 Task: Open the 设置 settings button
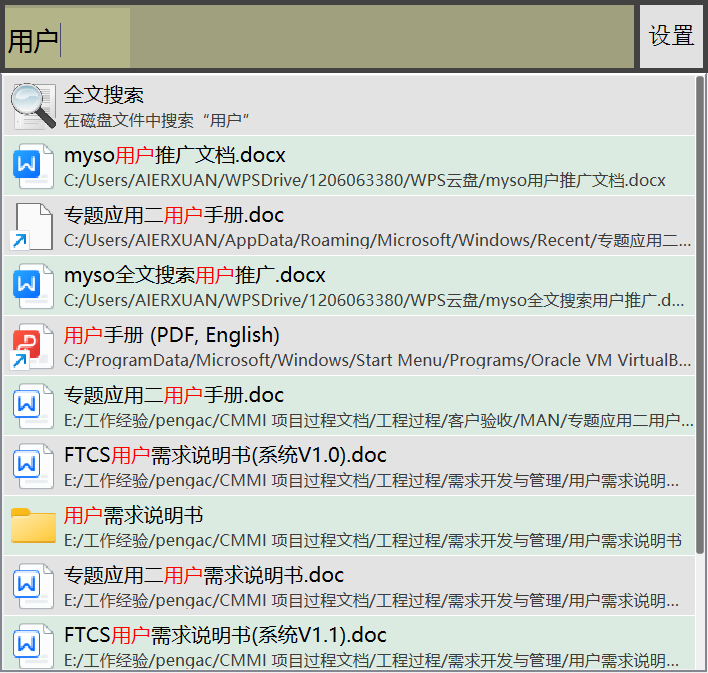pyautogui.click(x=671, y=37)
